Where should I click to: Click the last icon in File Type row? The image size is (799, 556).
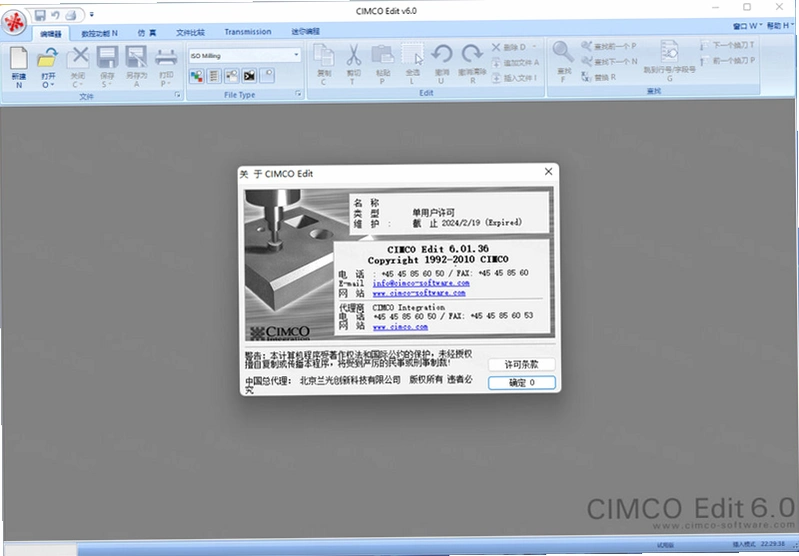tap(267, 76)
